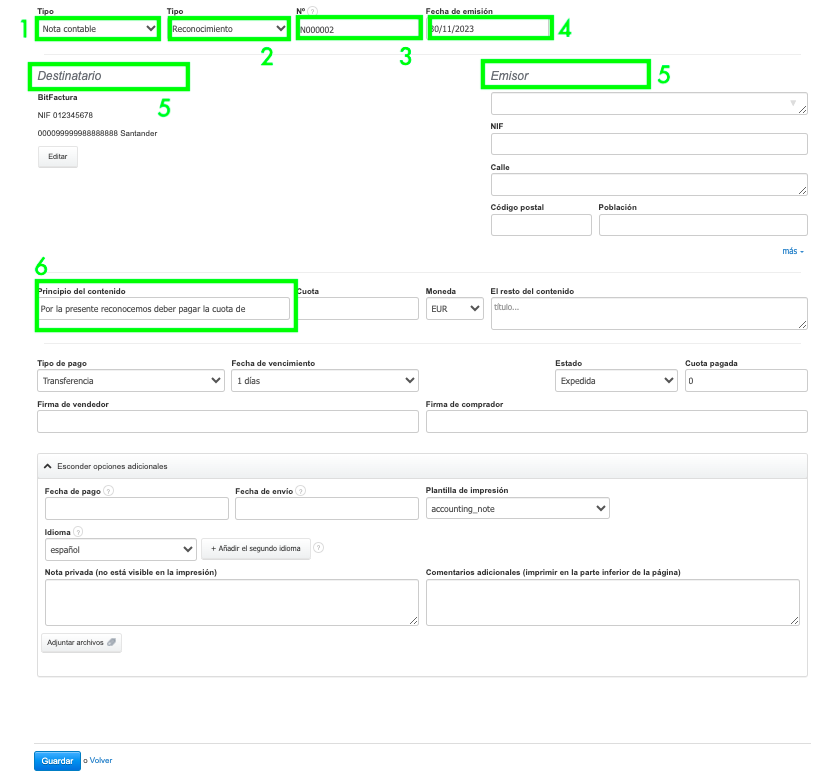
Task: Open the Estado dropdown showing Expedida
Action: point(615,381)
